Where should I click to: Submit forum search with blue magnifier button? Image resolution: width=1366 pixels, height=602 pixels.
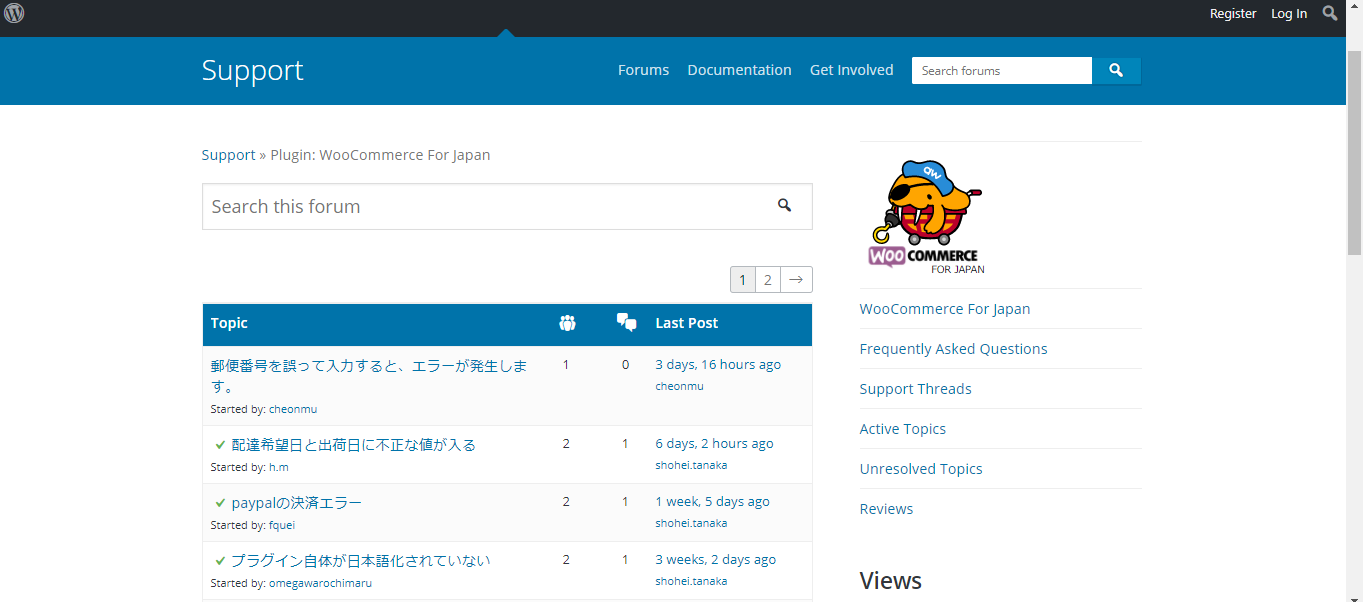click(1116, 71)
